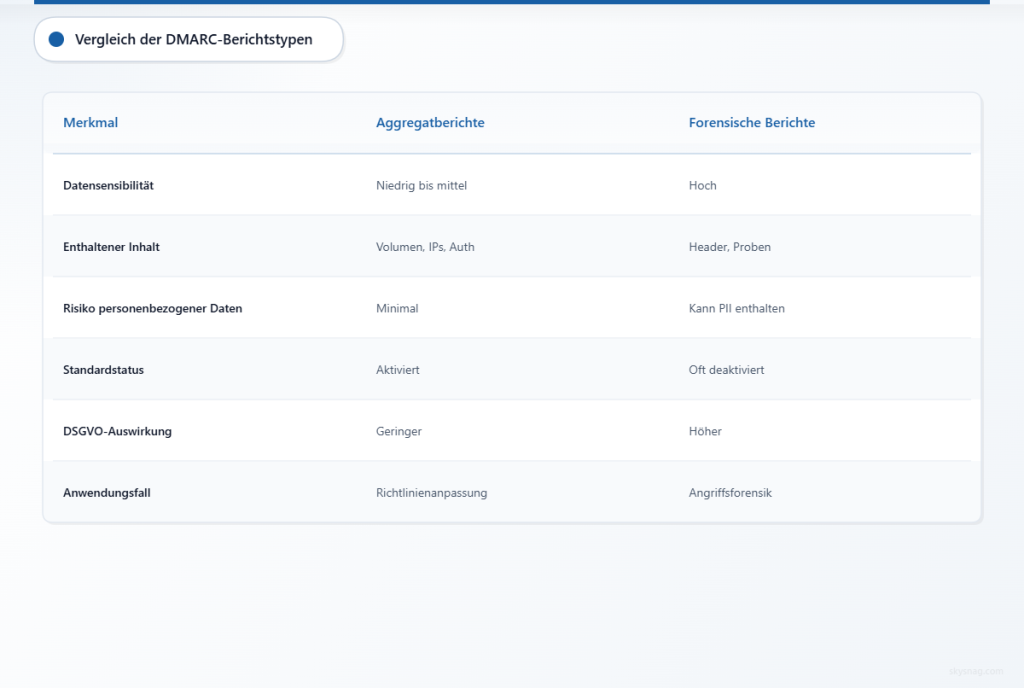Click the 'Datensensibilität' row label
Image resolution: width=1024 pixels, height=688 pixels.
(x=108, y=185)
